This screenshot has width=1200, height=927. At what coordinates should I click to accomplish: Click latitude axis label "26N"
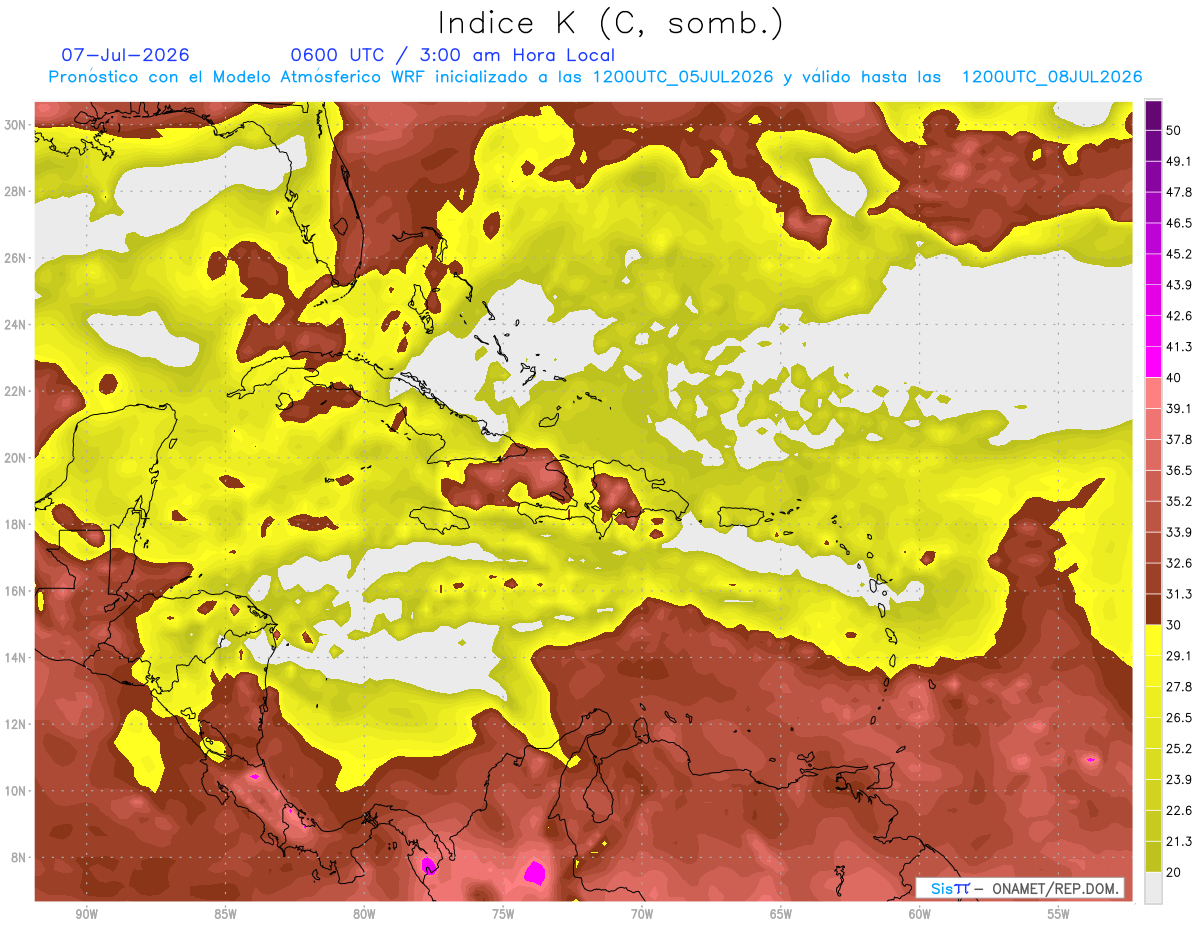17,258
